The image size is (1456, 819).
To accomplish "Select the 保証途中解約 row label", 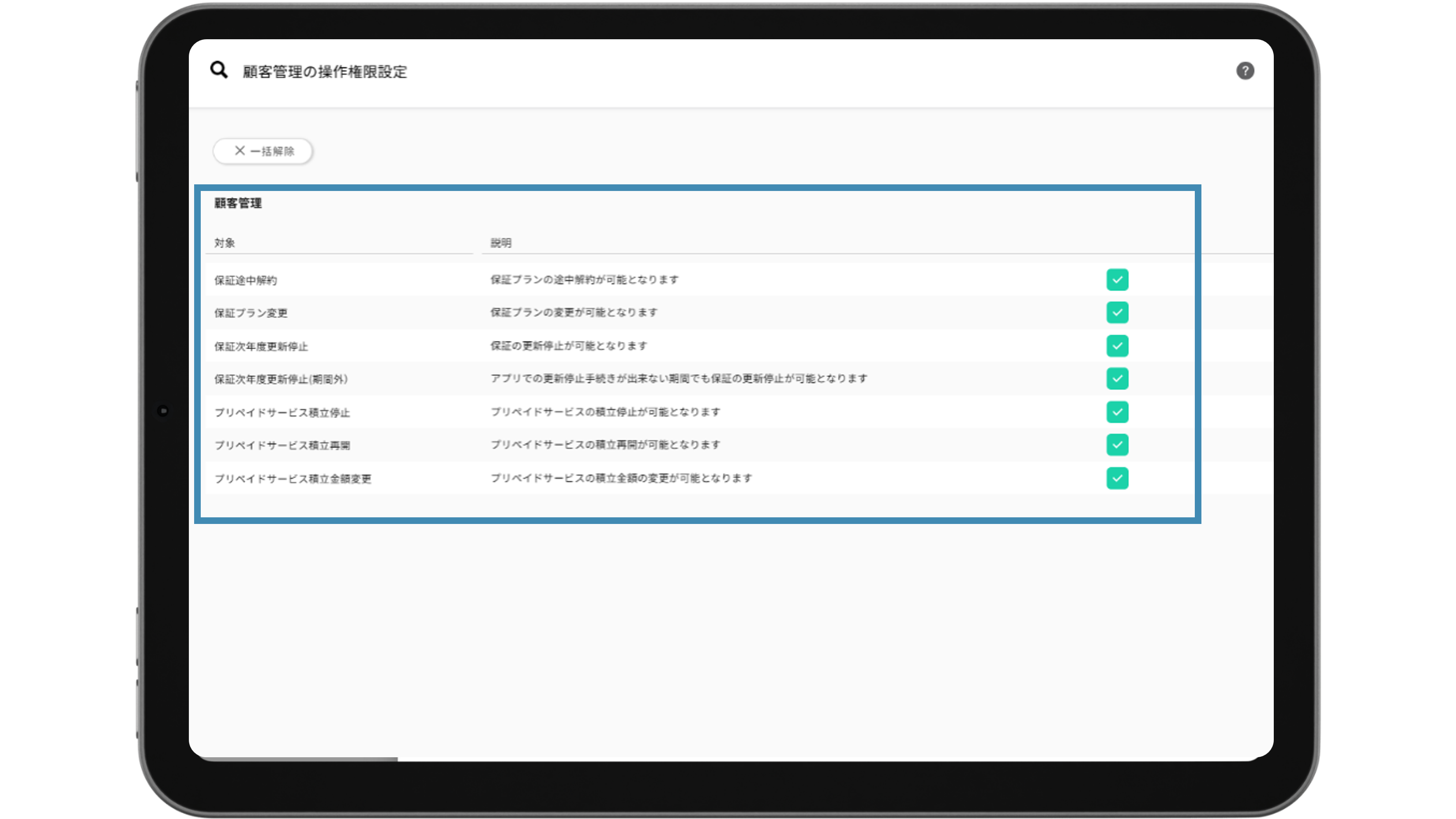I will point(245,281).
